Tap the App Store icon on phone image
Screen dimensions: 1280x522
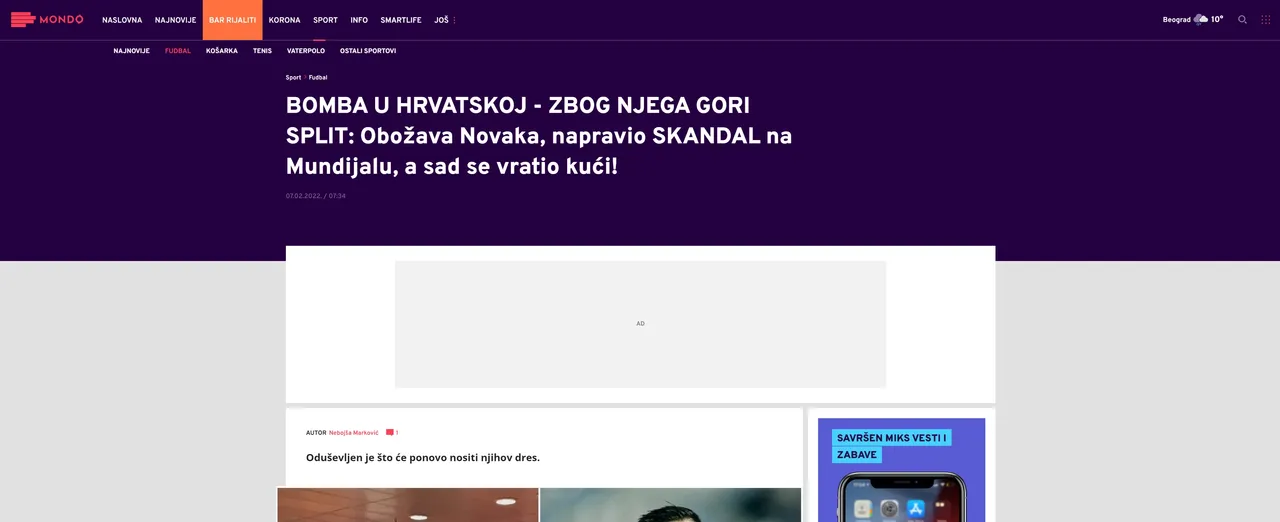pos(915,509)
